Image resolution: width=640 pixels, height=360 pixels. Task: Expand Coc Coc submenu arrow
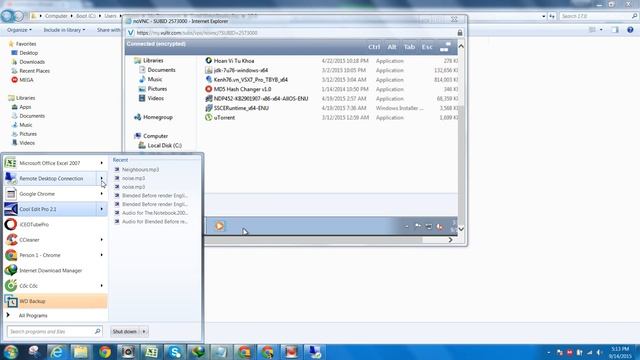pyautogui.click(x=102, y=286)
